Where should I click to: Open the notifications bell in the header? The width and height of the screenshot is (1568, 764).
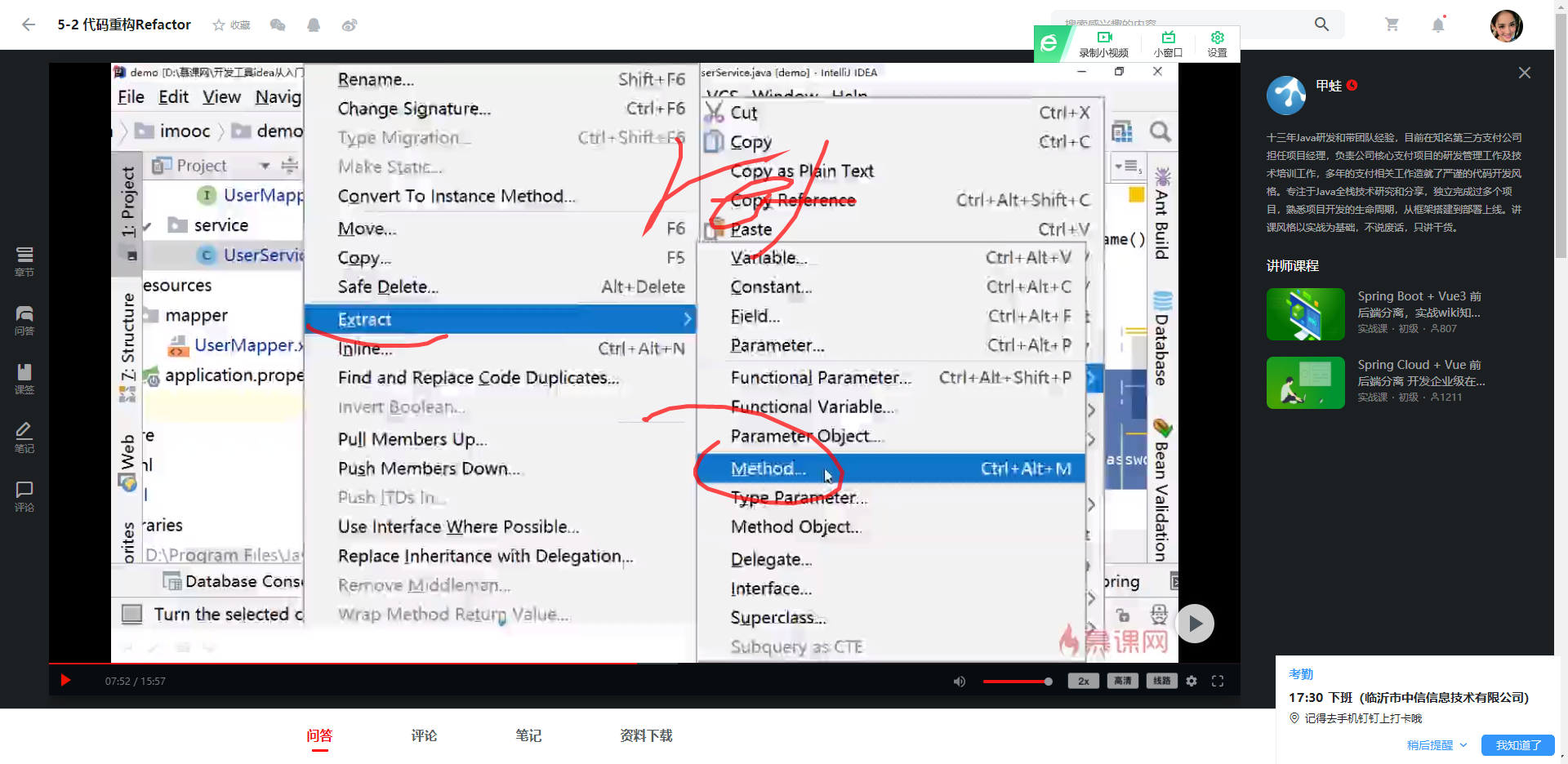pyautogui.click(x=1438, y=24)
